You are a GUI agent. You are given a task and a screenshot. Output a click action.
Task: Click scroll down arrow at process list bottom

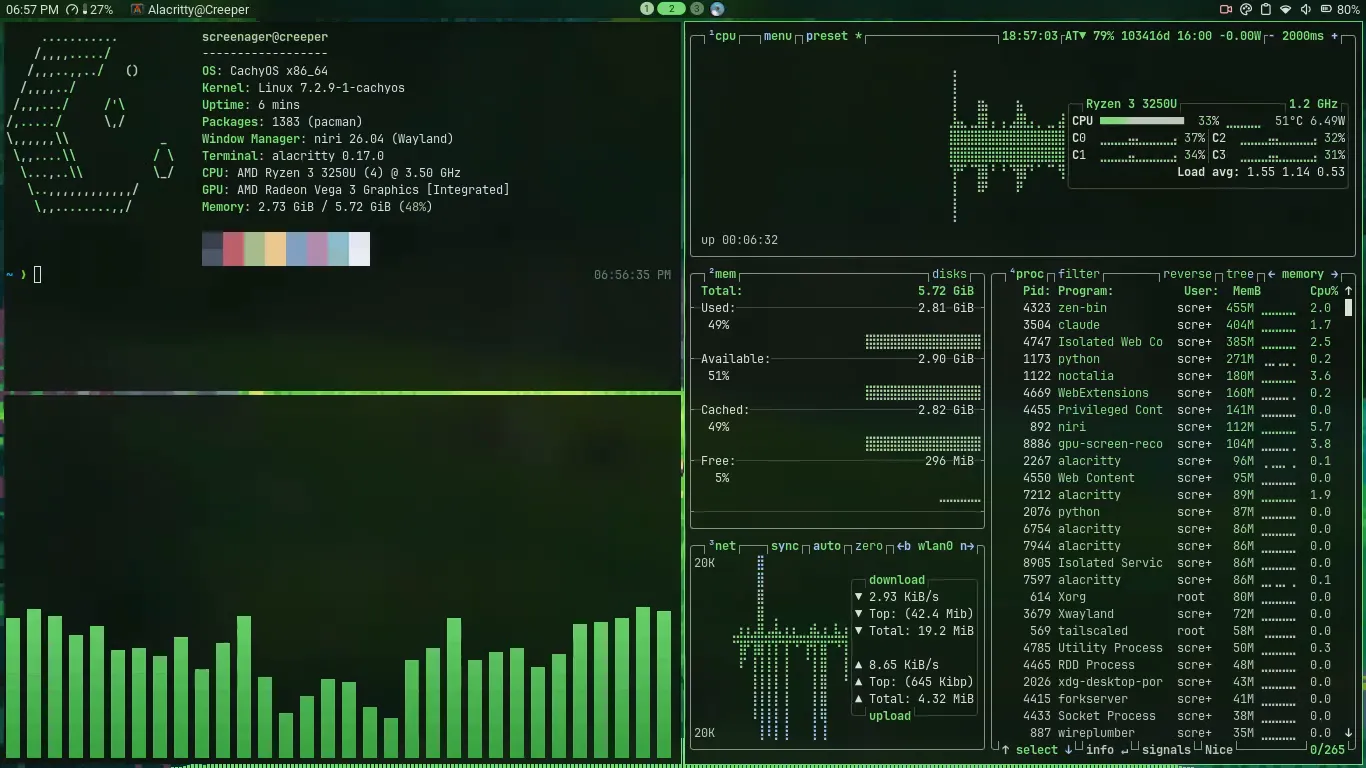(1348, 733)
